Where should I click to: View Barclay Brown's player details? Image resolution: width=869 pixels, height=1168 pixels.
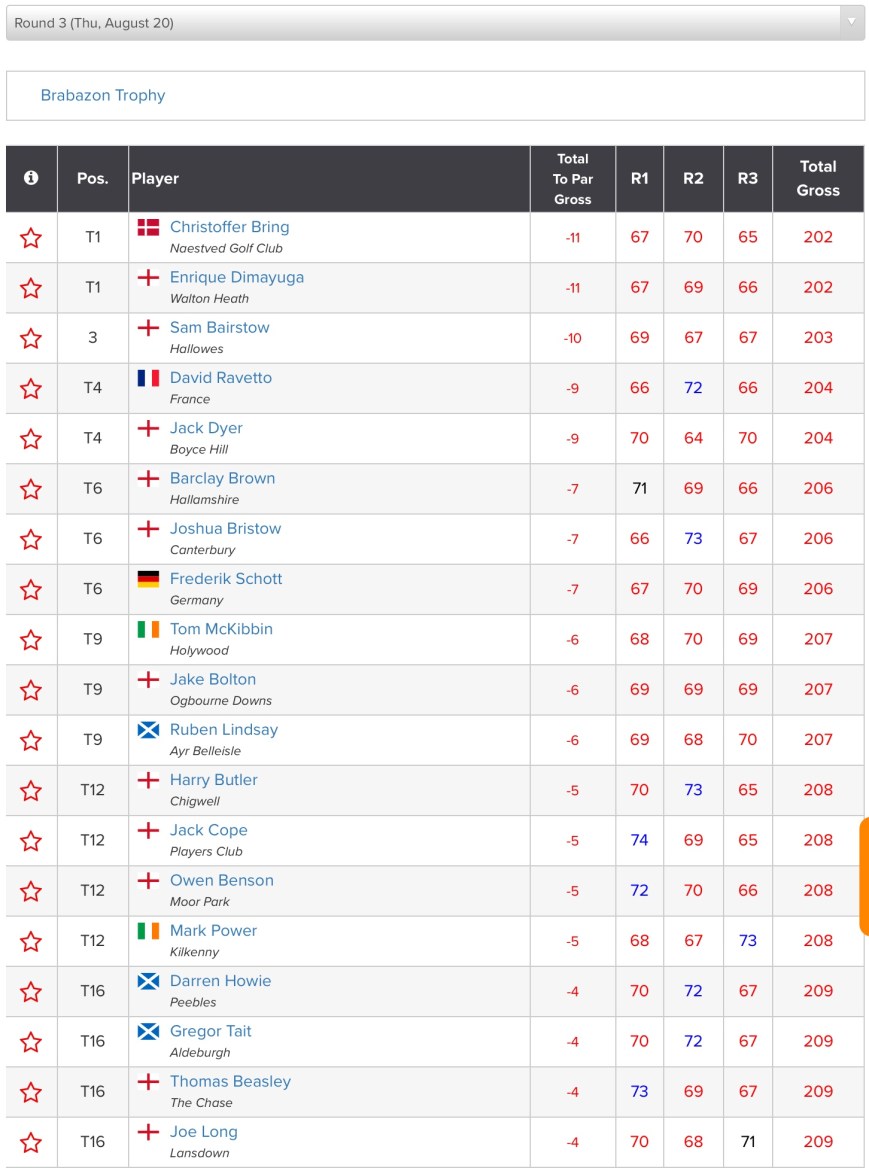click(x=222, y=478)
